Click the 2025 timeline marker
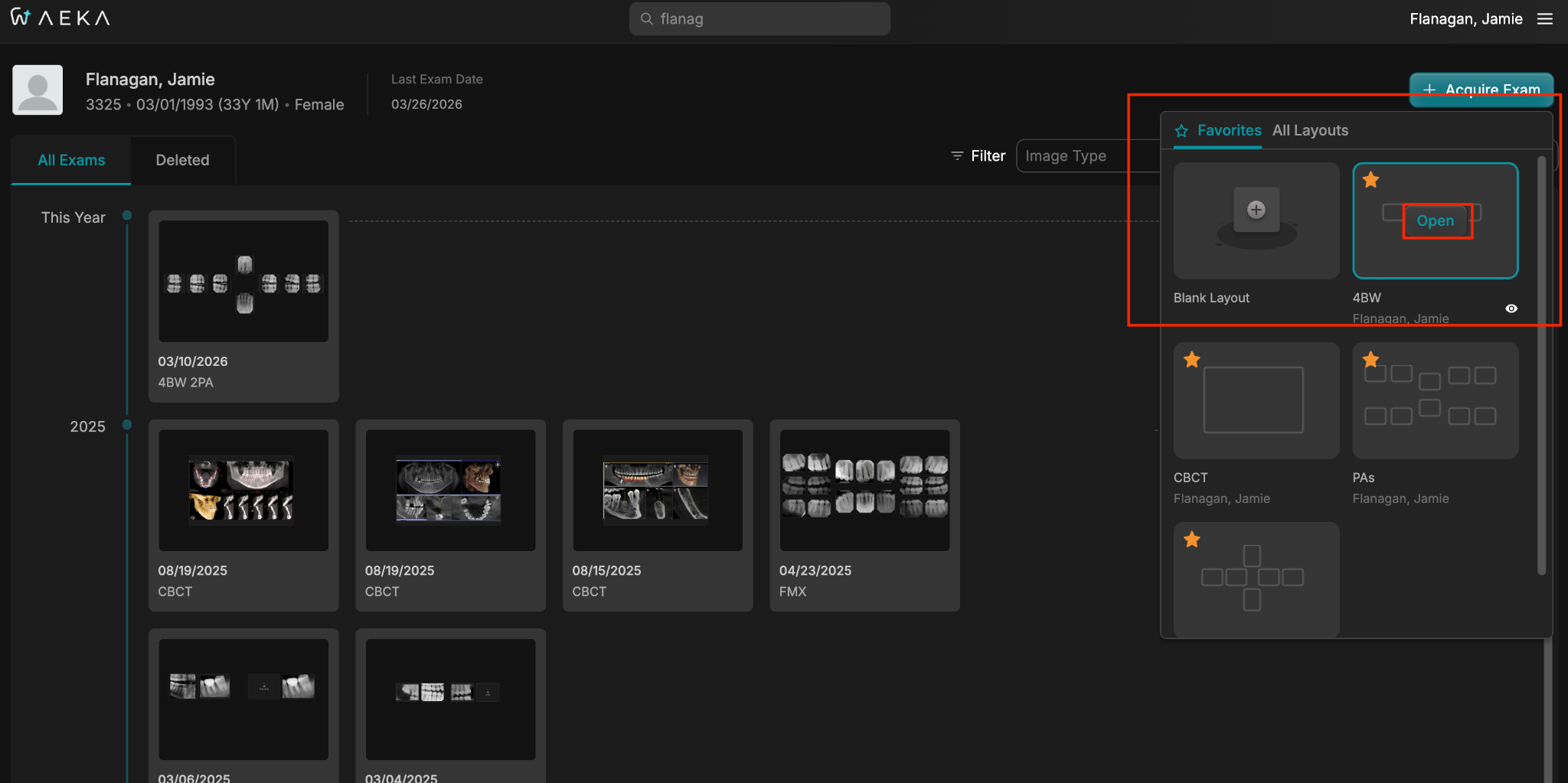Viewport: 1568px width, 783px height. coord(127,425)
